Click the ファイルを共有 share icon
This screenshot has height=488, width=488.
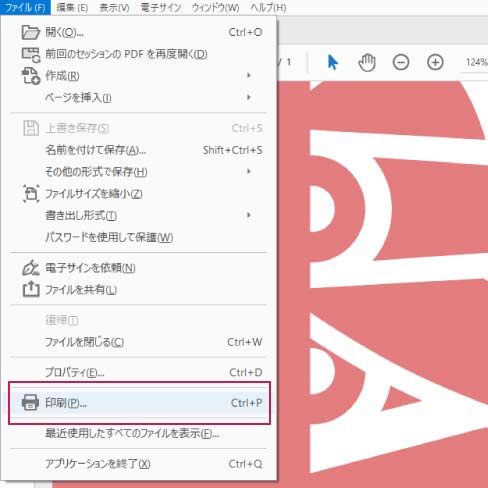click(31, 289)
